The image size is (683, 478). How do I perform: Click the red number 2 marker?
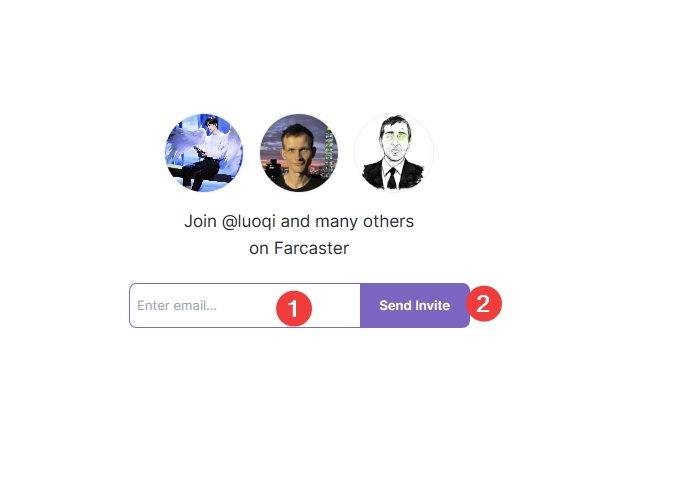(x=484, y=304)
